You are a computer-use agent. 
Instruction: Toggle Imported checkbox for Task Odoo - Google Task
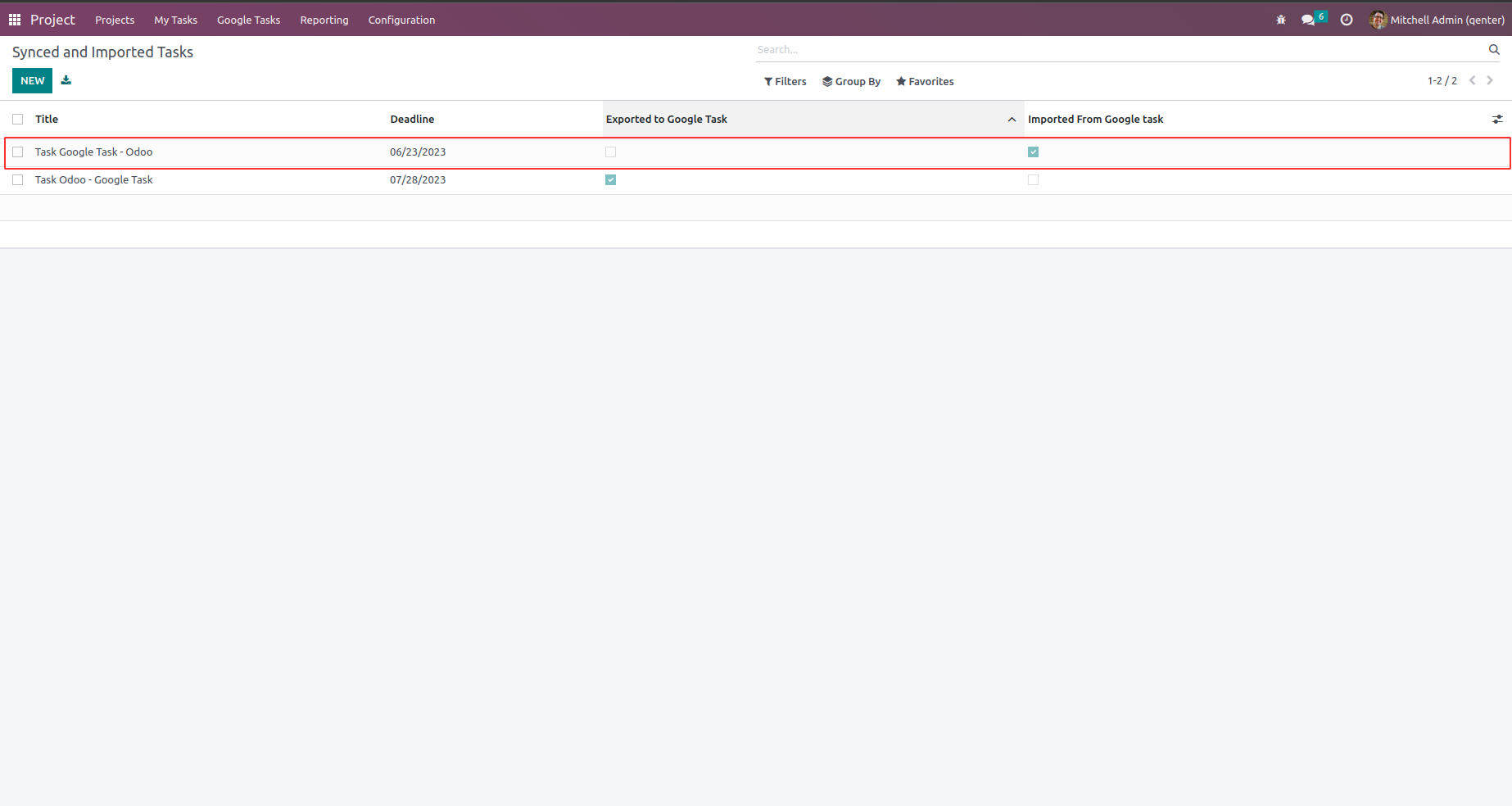(1033, 180)
